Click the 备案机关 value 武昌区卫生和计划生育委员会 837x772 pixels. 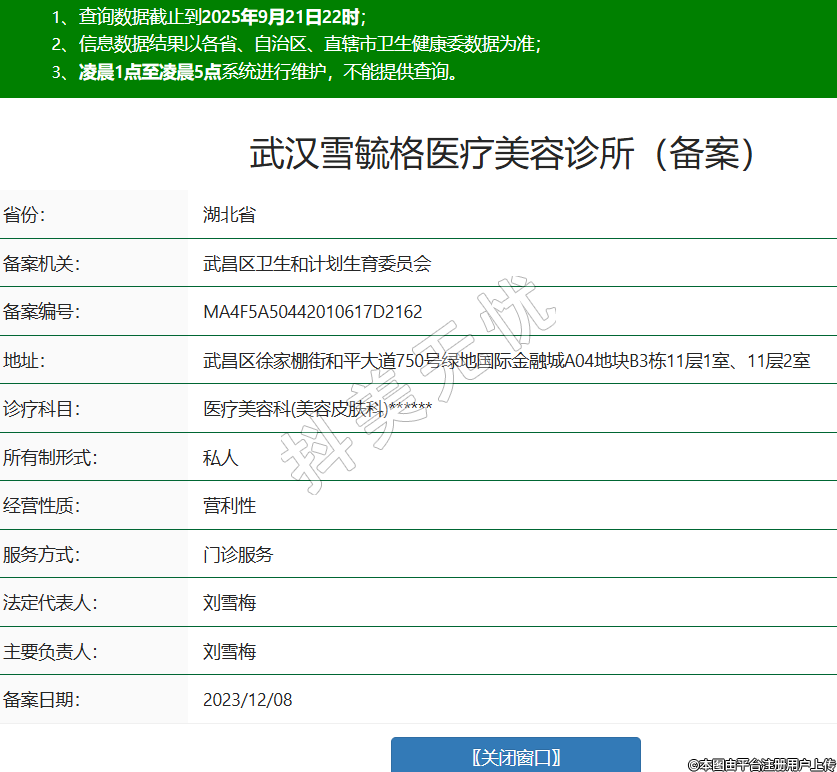[x=317, y=264]
